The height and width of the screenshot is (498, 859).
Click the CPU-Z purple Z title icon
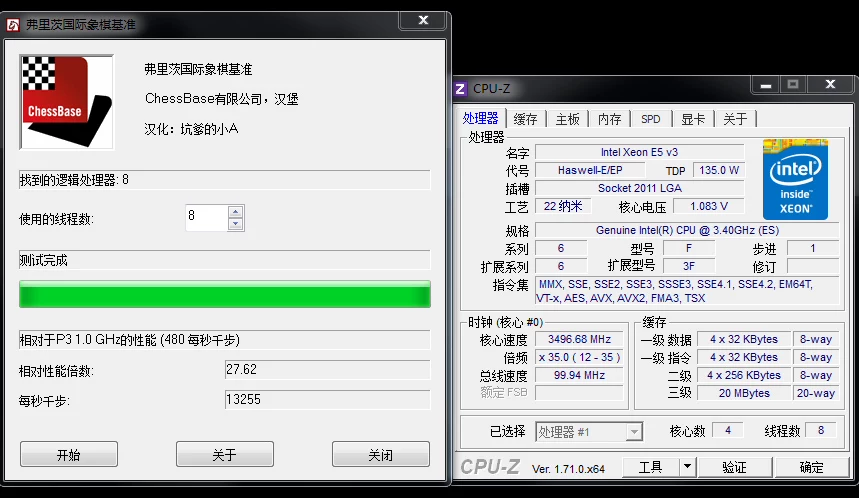460,89
